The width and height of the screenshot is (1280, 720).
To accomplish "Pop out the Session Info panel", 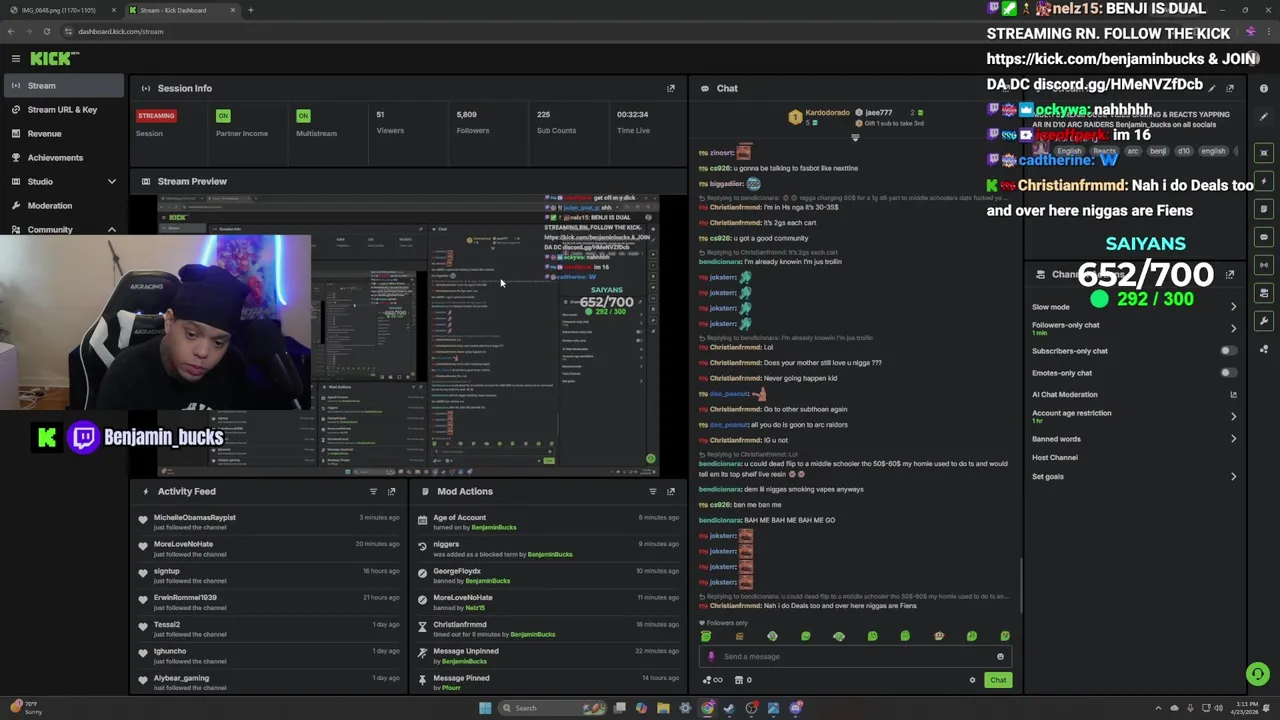I will coord(671,88).
